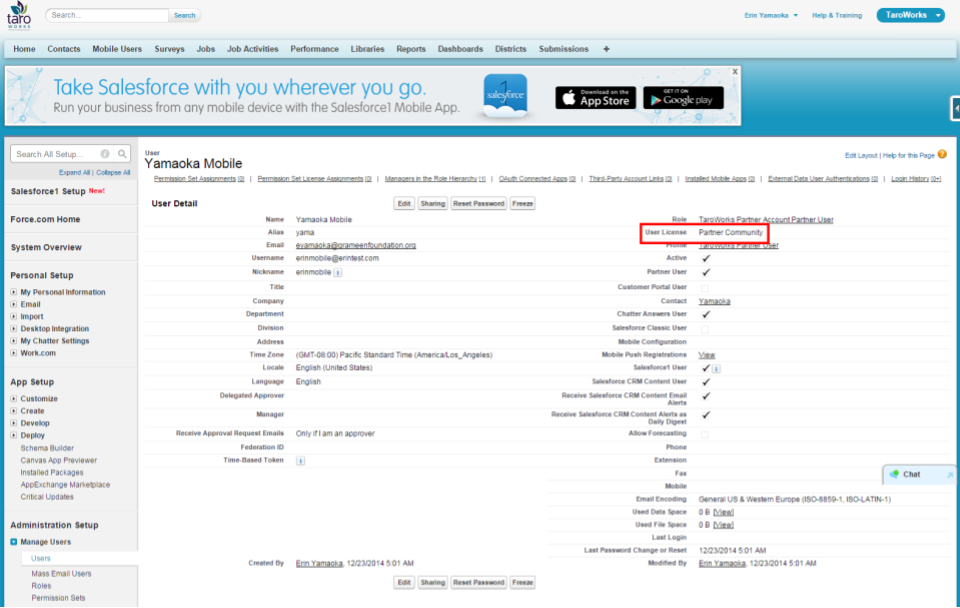Viewport: 960px width, 608px height.
Task: Expand the Customize node under App Setup
Action: tap(13, 399)
